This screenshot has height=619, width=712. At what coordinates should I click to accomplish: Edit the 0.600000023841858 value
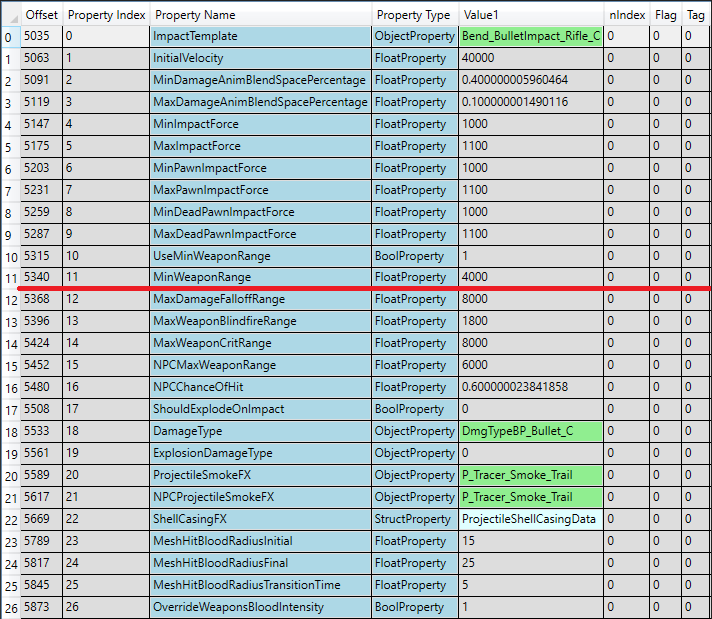point(531,387)
